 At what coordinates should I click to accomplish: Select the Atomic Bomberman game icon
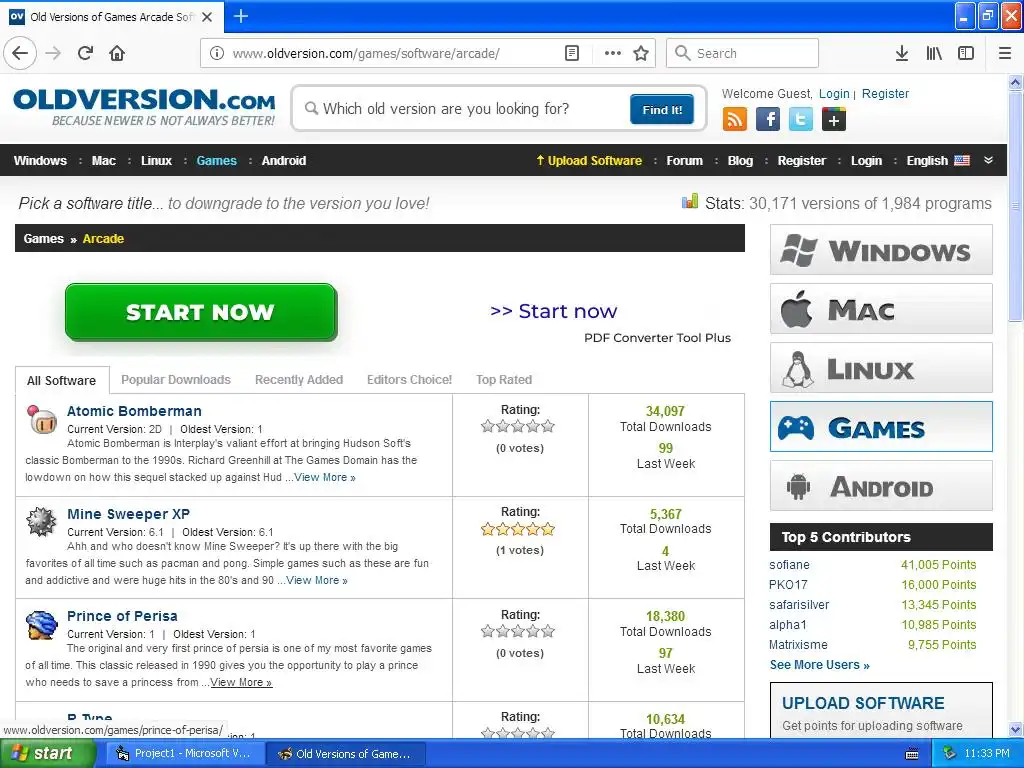[x=42, y=420]
